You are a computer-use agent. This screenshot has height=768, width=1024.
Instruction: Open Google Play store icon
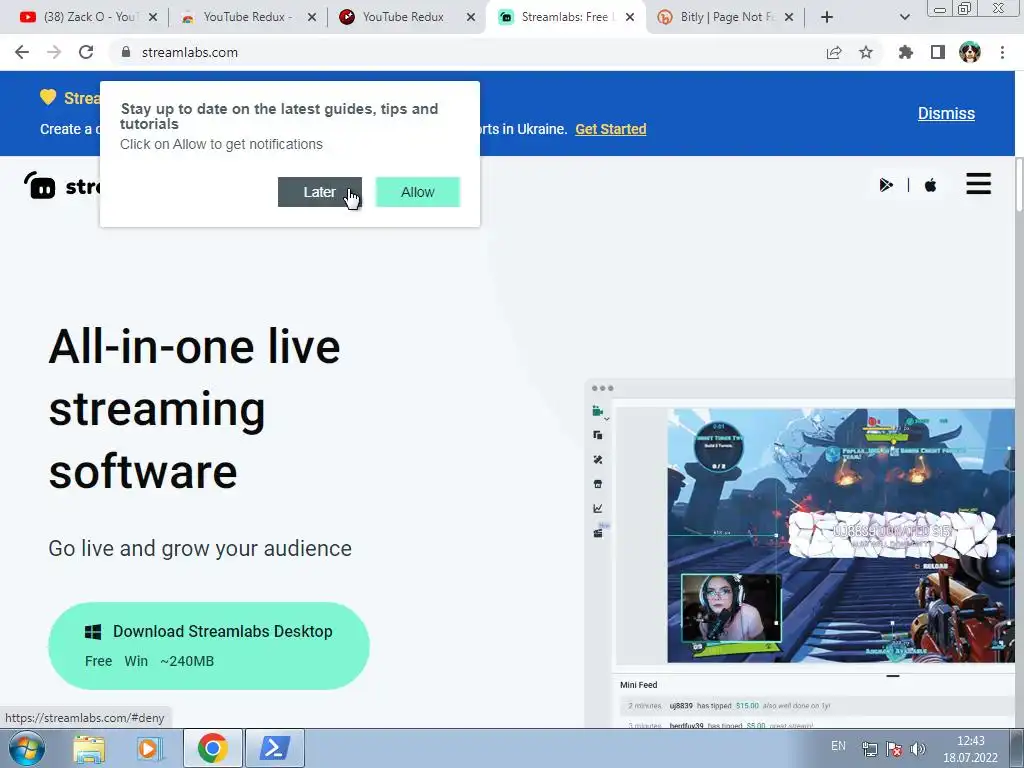pos(886,185)
